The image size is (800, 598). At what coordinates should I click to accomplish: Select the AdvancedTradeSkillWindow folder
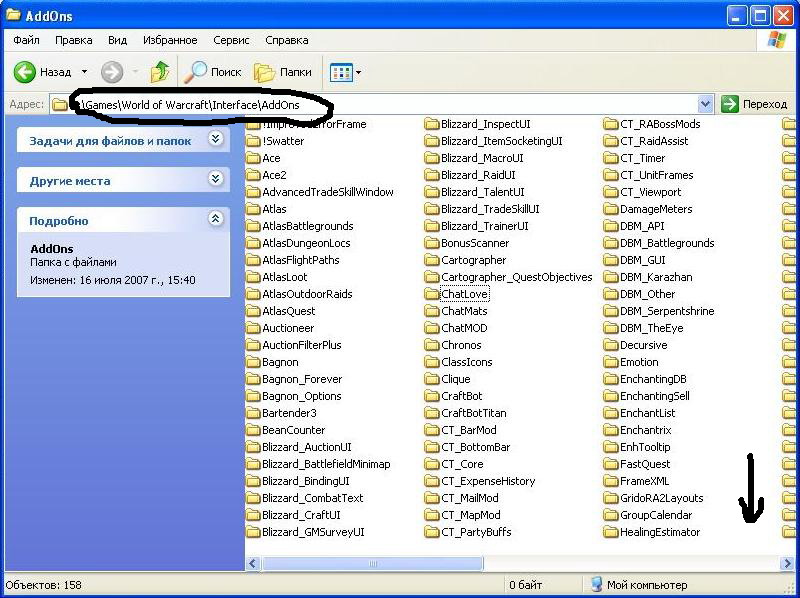coord(320,192)
